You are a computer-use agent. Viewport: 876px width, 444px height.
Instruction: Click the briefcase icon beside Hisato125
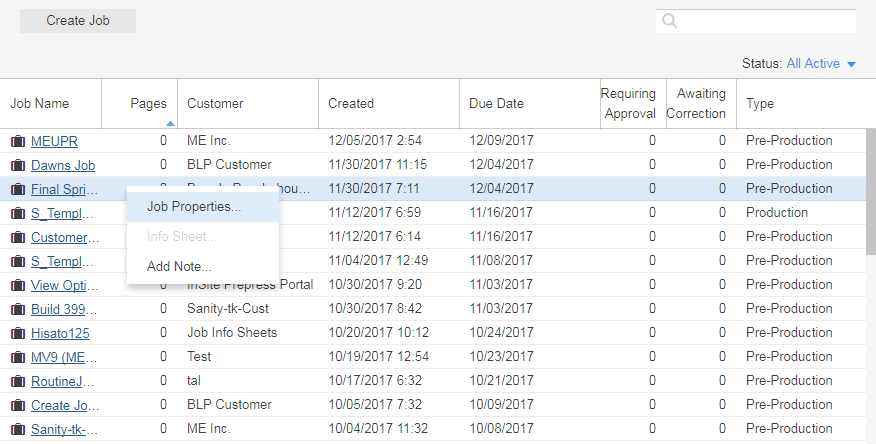coord(17,333)
